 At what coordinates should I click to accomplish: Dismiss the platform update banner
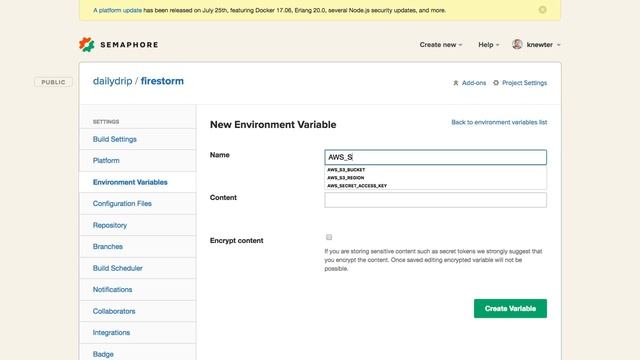tap(542, 10)
